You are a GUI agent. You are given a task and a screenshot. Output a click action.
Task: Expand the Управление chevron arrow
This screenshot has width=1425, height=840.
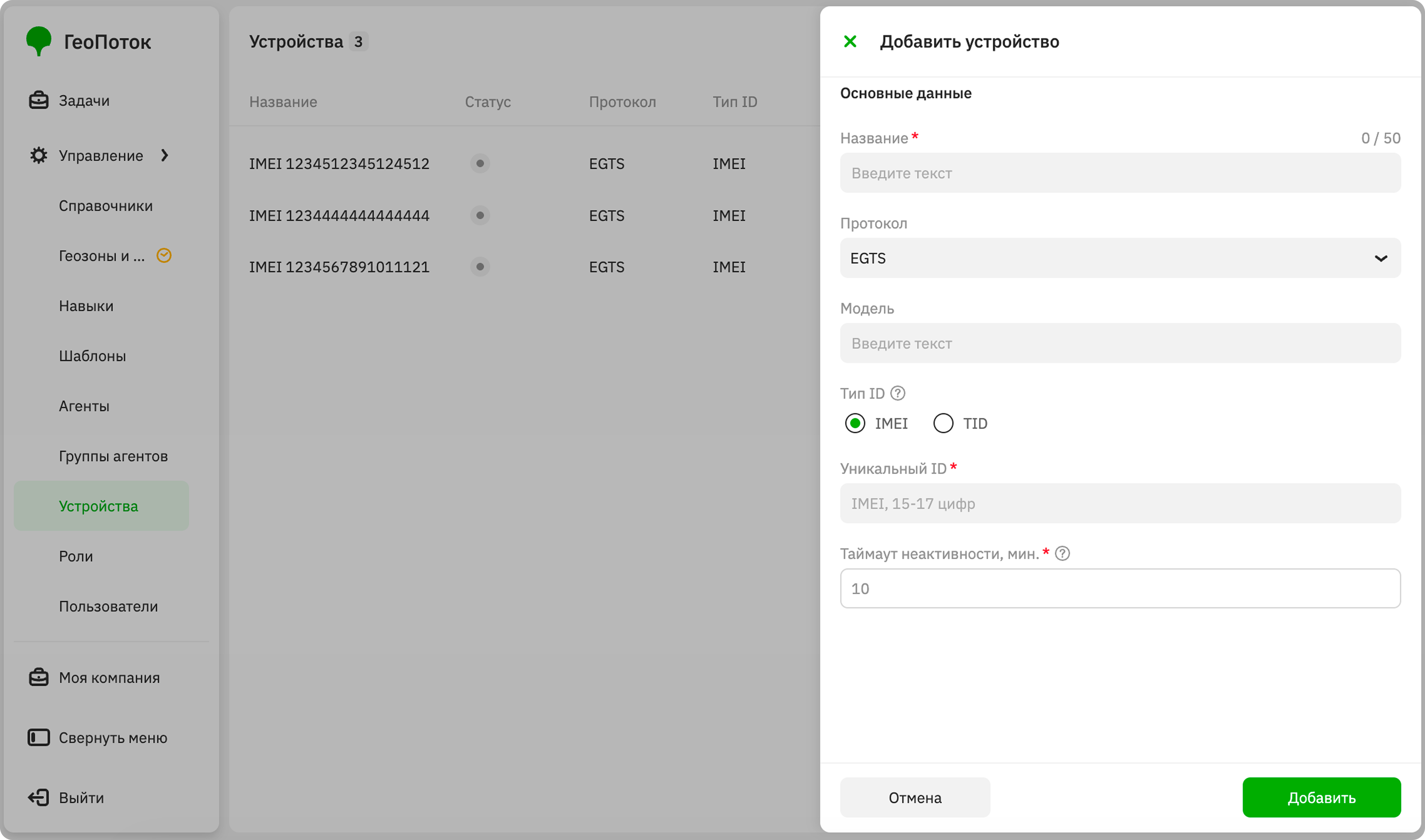coord(165,155)
